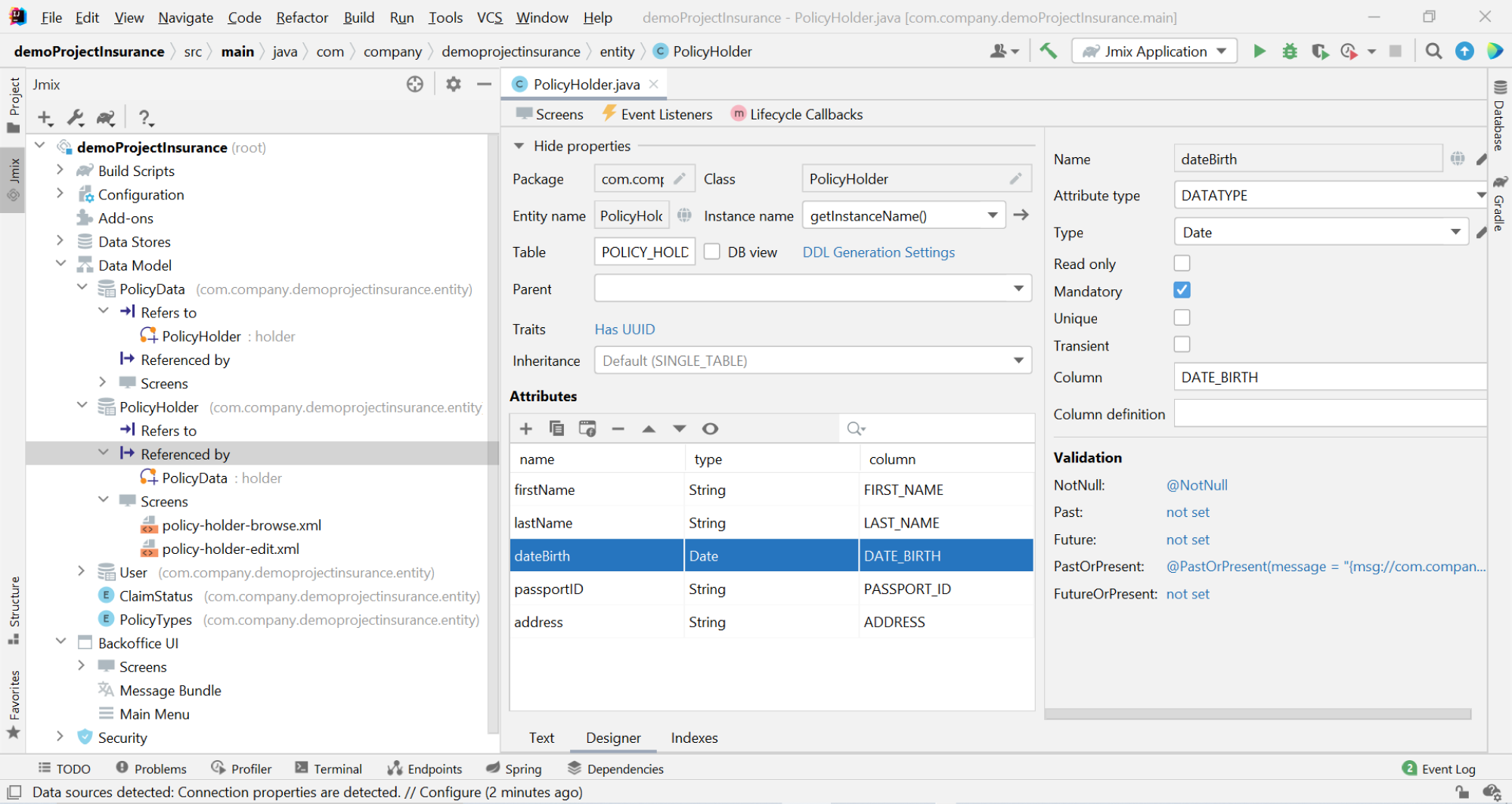Expand the Build Scripts tree node

[x=60, y=170]
